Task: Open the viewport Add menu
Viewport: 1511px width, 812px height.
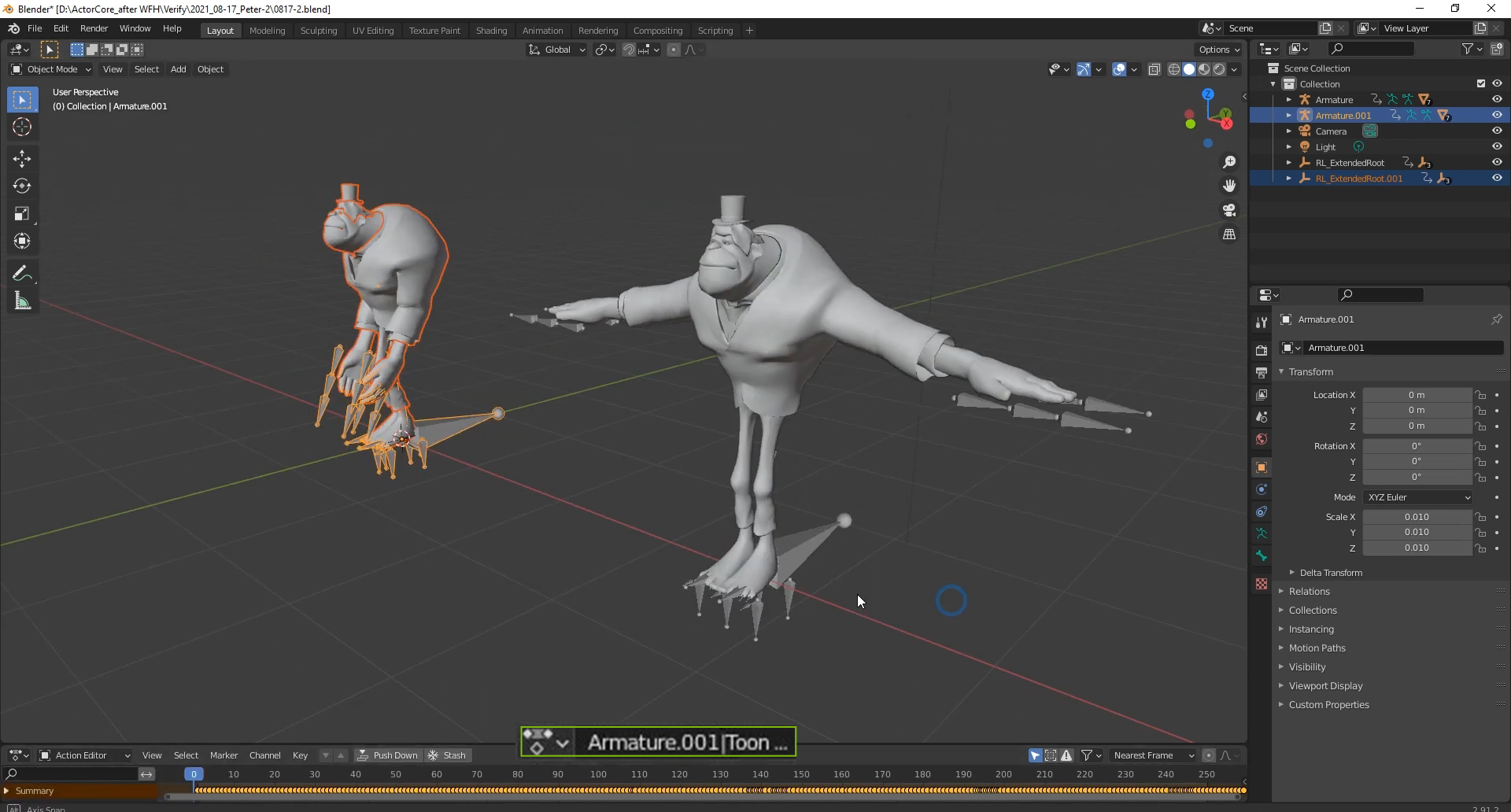Action: pos(179,69)
